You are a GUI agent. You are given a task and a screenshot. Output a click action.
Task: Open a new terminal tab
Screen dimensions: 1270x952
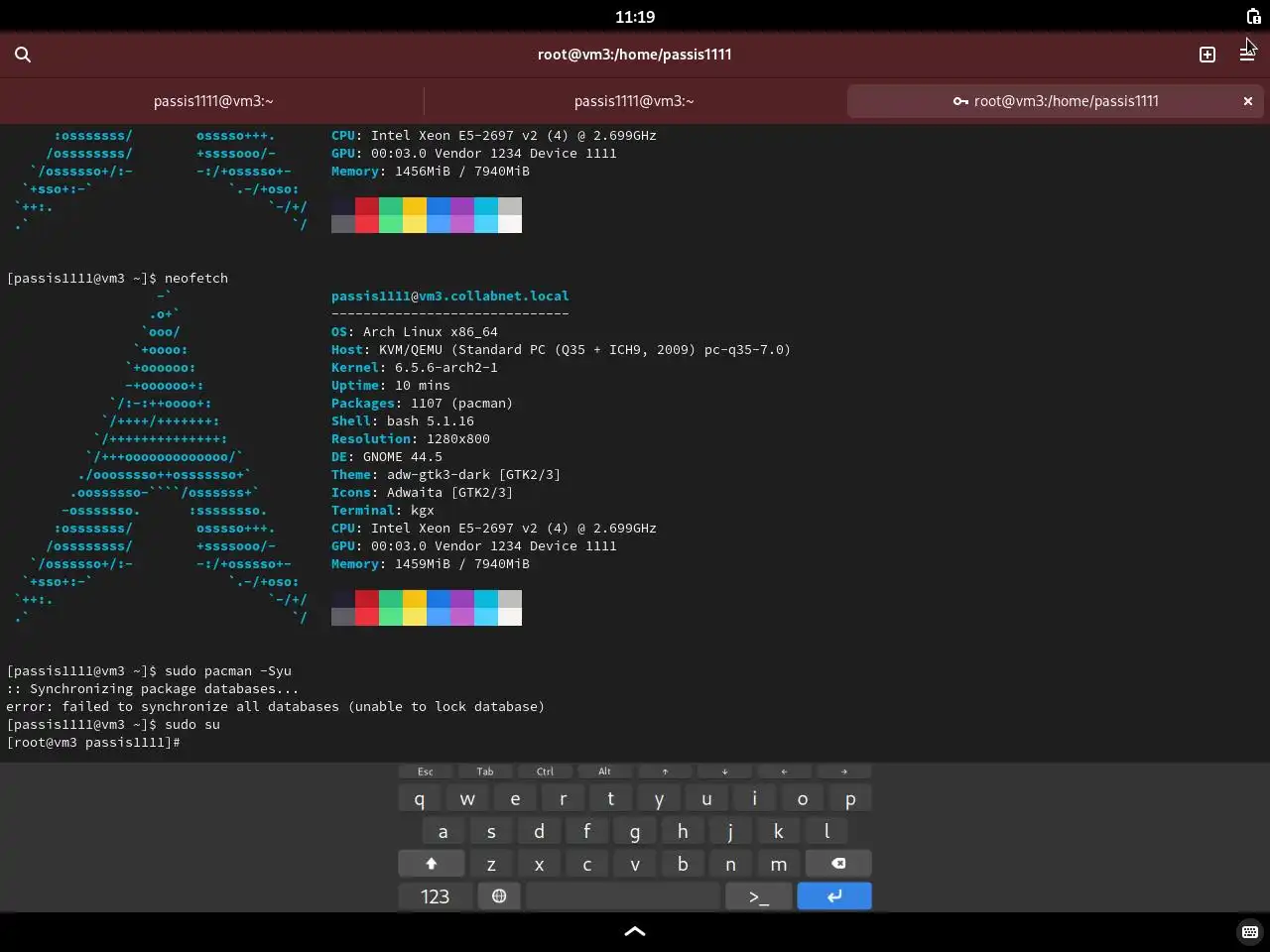[1207, 55]
